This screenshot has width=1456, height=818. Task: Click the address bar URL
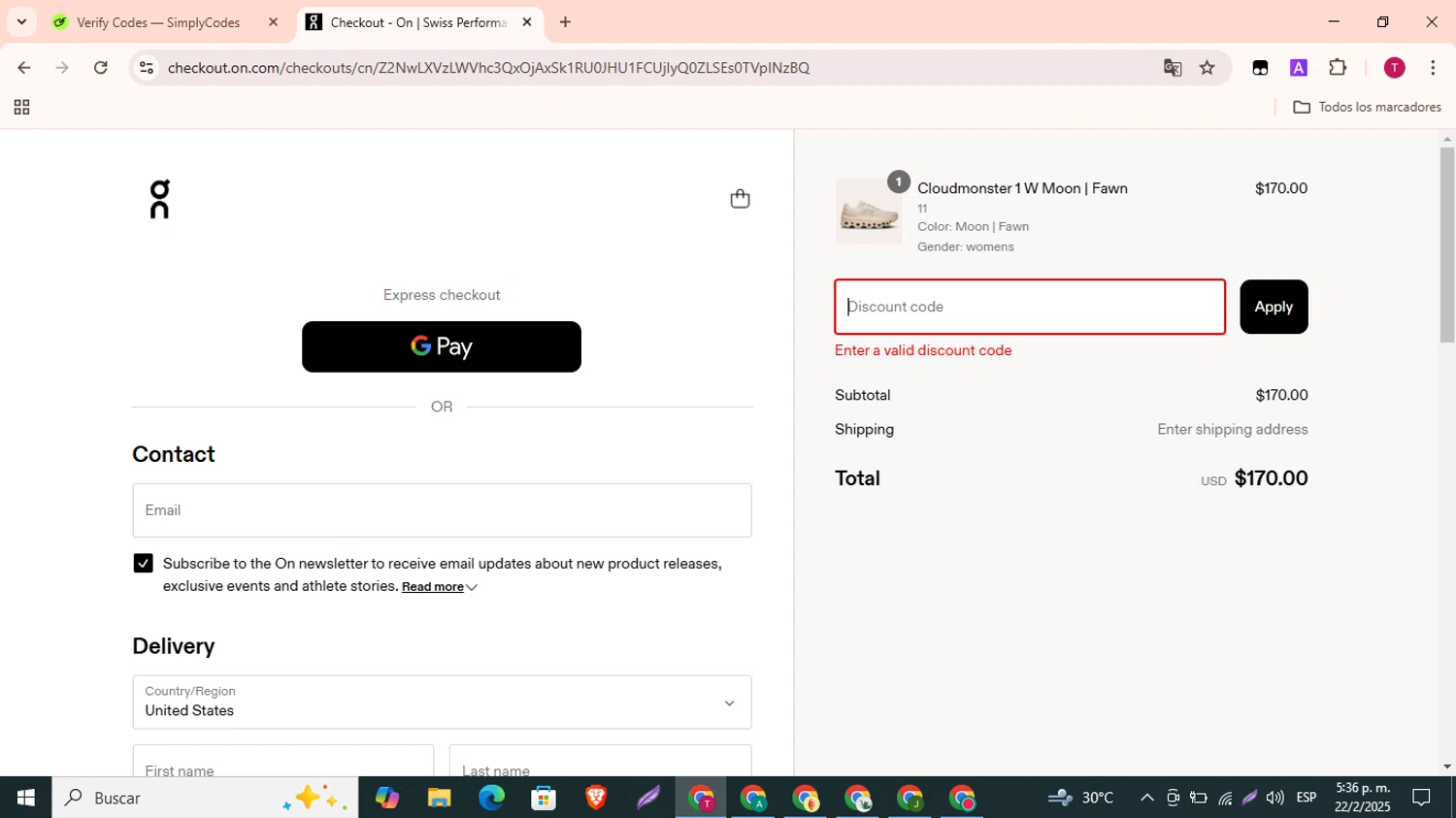(x=488, y=68)
